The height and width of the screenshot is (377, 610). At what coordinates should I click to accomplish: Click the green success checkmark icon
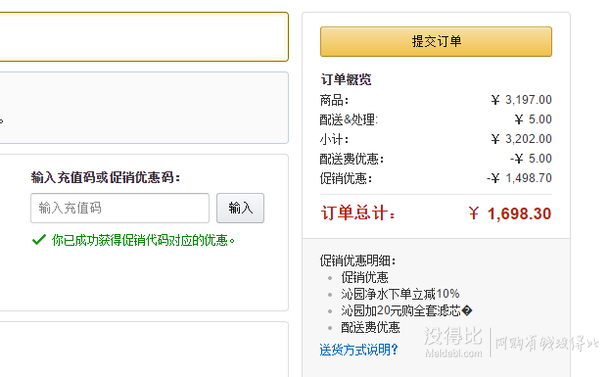39,240
